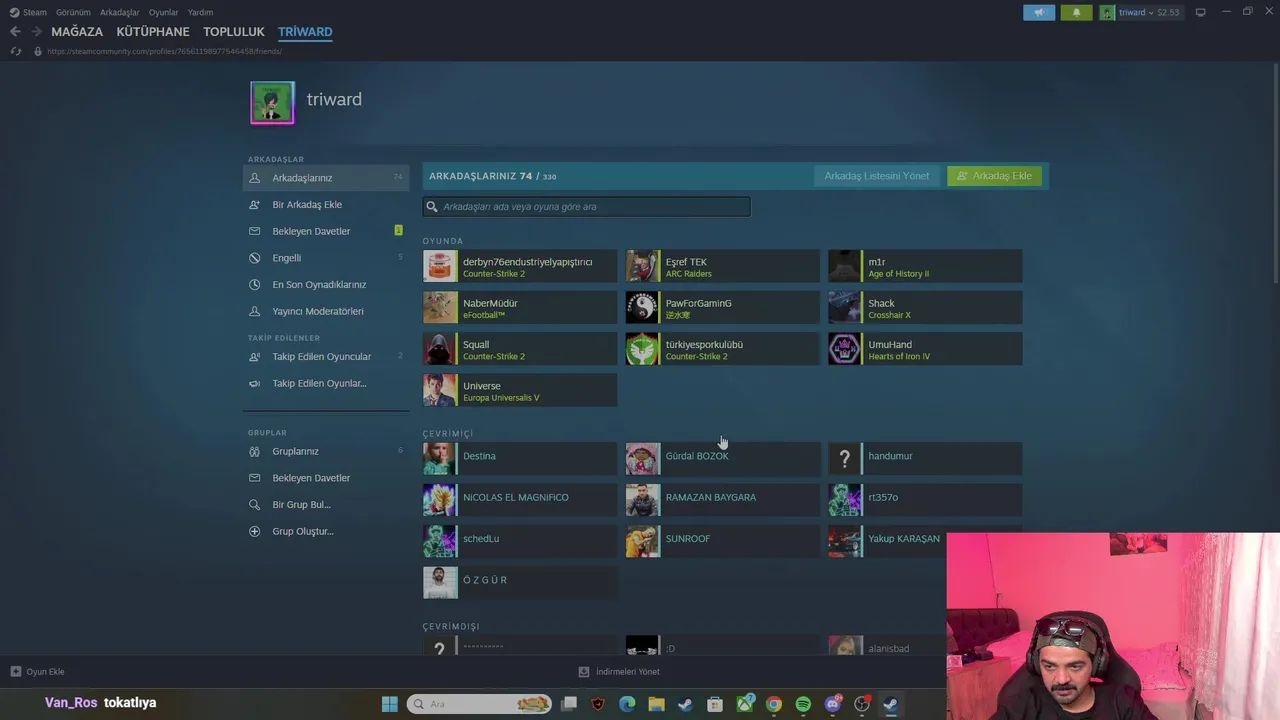Click the Takip Edilen Oyunlar megaphone icon

(x=254, y=383)
